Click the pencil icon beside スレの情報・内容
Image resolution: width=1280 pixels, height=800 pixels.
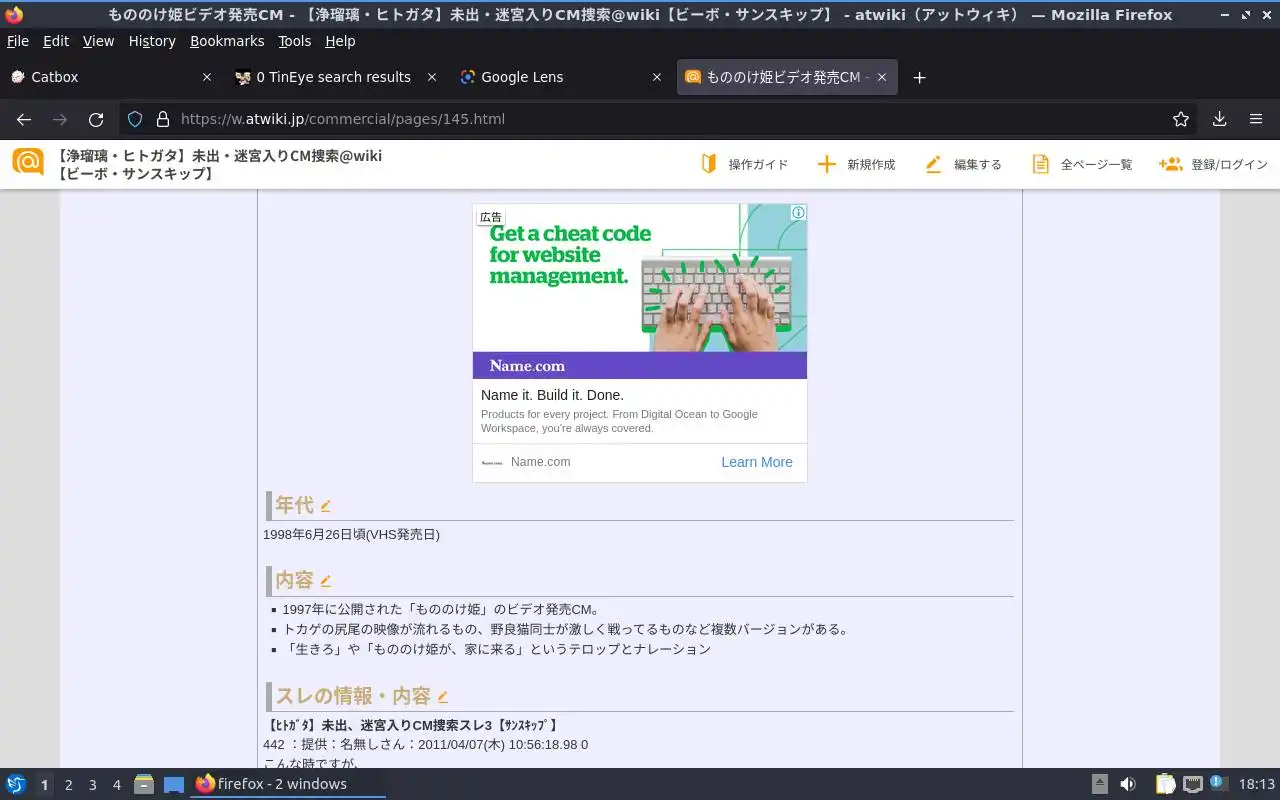(x=442, y=697)
